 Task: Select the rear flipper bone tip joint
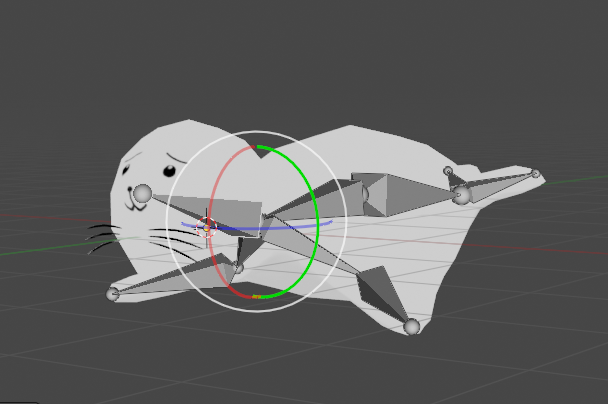[411, 326]
